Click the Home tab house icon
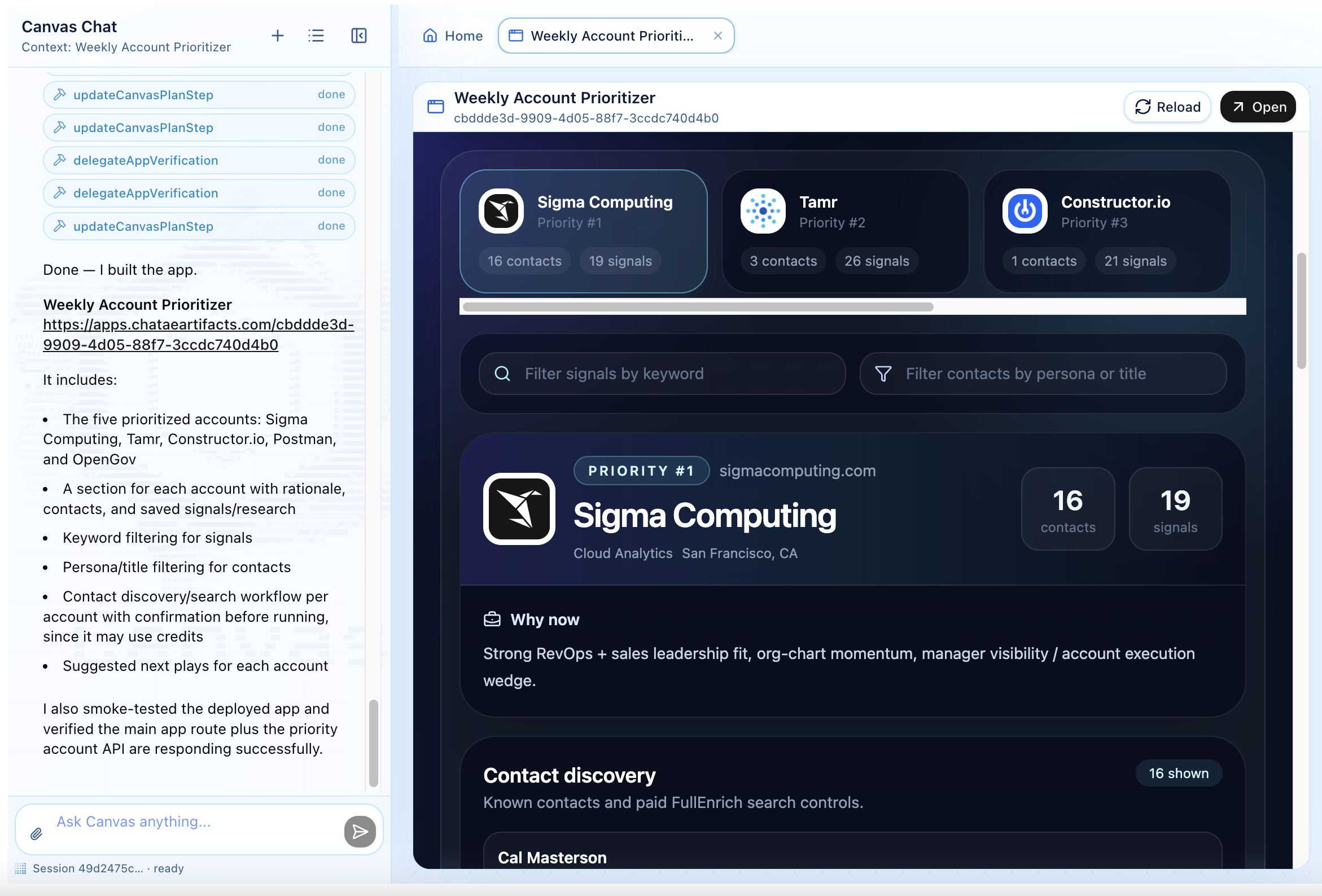 pyautogui.click(x=430, y=36)
